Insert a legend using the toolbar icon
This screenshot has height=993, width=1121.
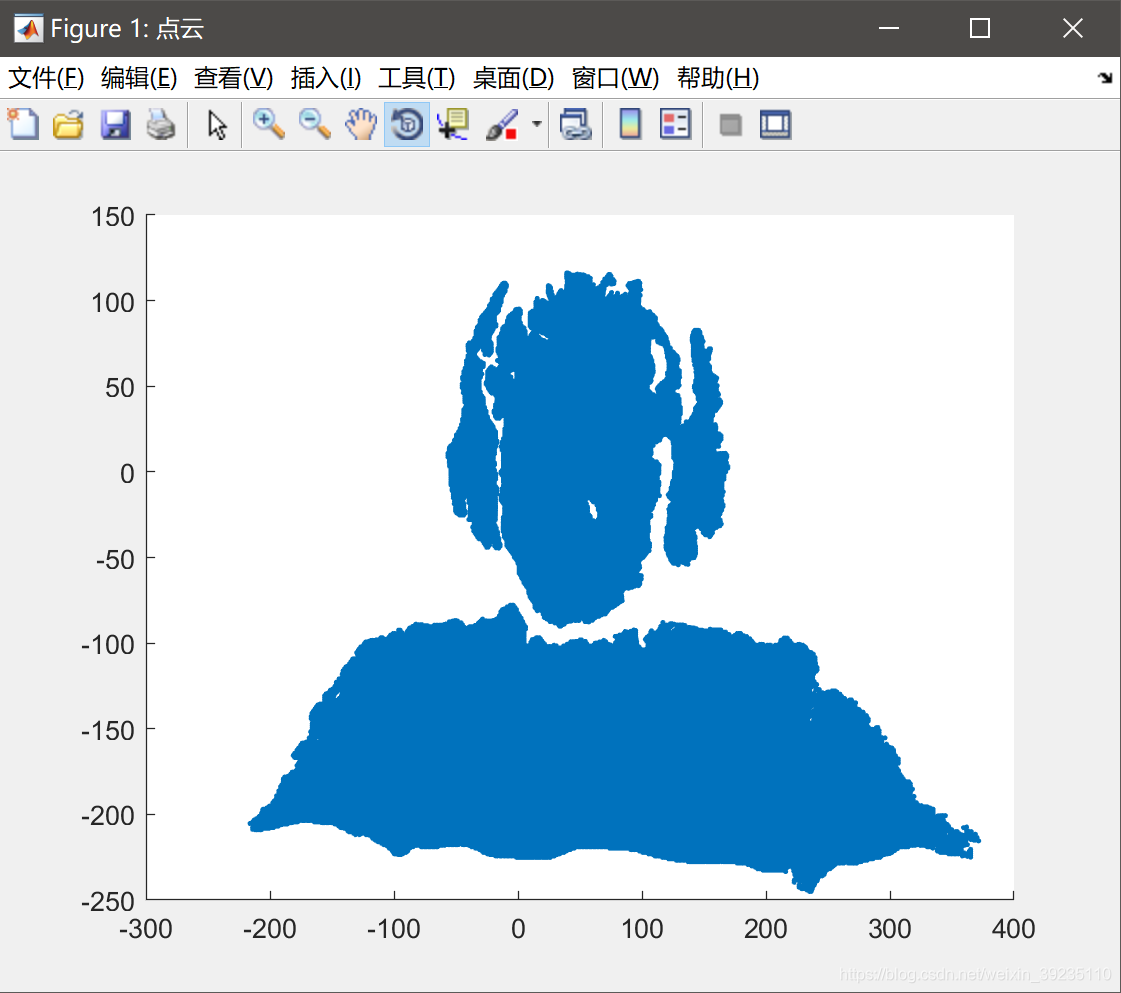[x=676, y=124]
